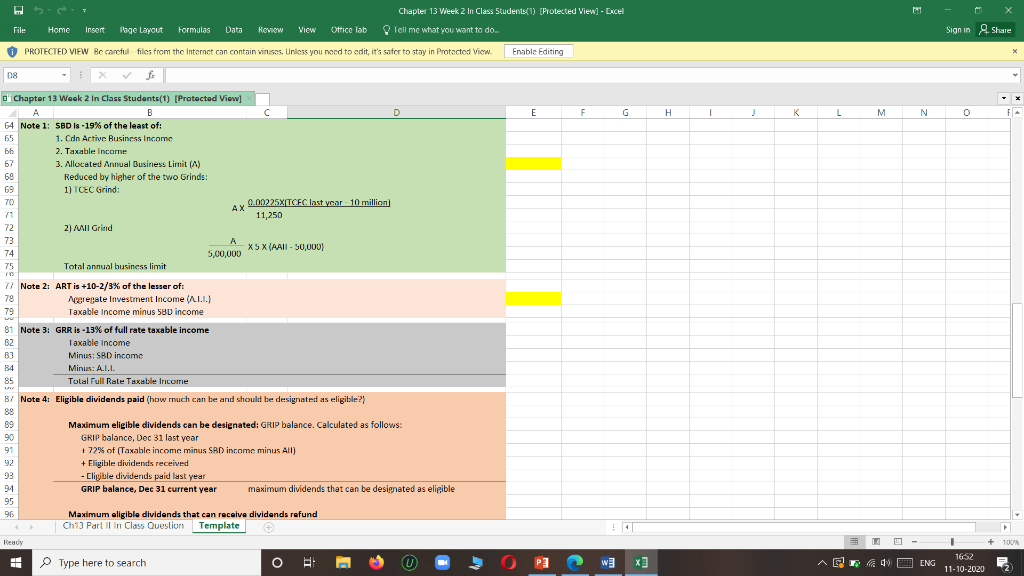
Task: Open PowerPoint from the taskbar
Action: point(541,562)
